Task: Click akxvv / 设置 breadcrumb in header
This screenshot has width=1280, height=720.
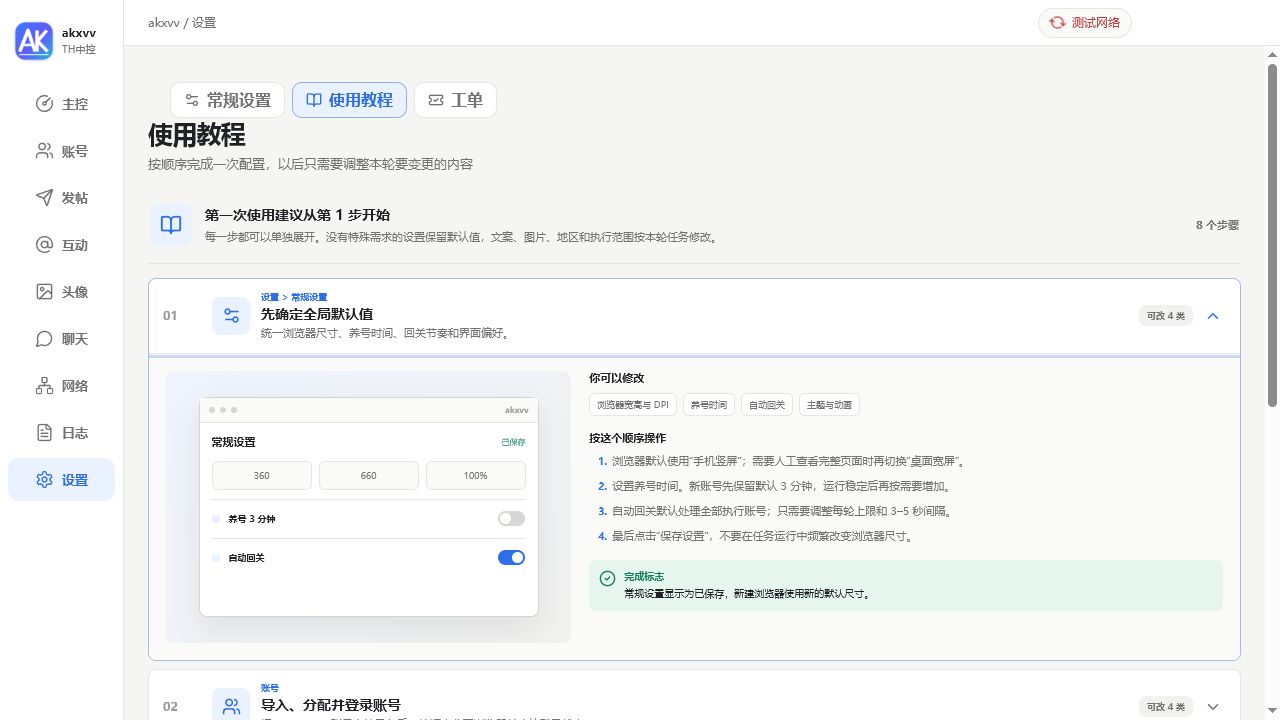Action: coord(182,22)
